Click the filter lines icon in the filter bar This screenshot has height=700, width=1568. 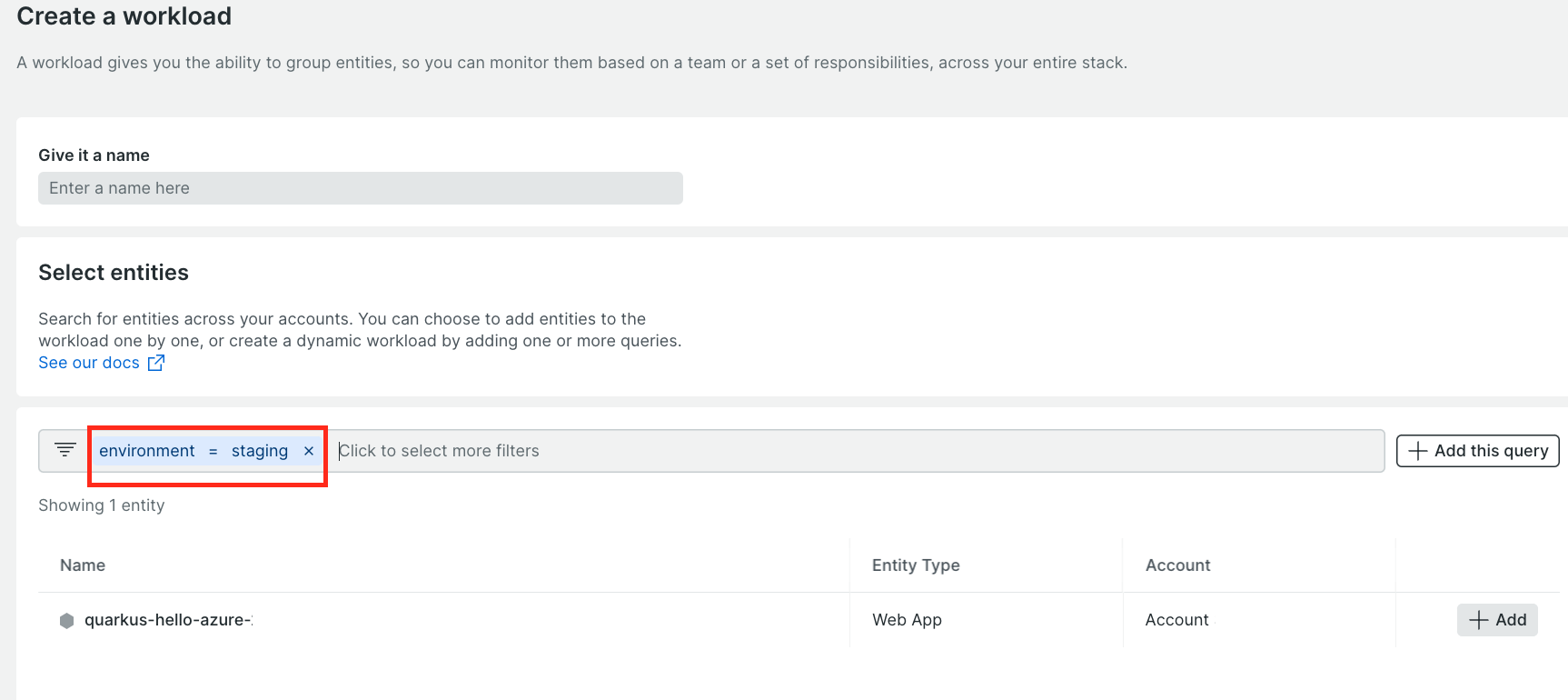(65, 450)
